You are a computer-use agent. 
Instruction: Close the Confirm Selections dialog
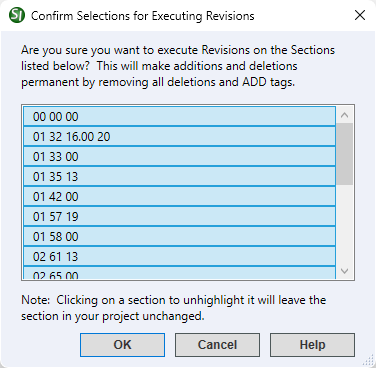pos(360,15)
